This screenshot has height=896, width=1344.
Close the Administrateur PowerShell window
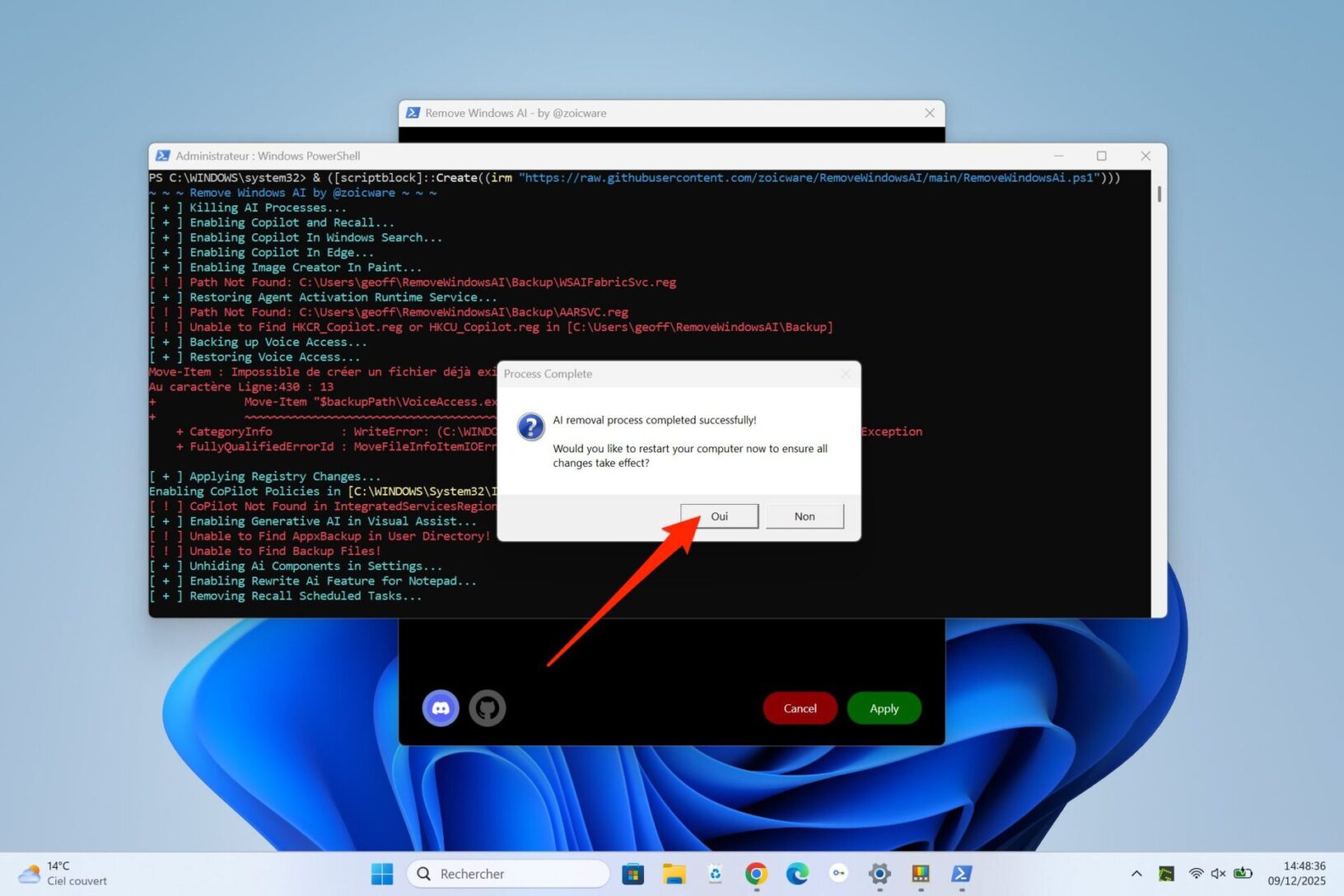[1146, 156]
